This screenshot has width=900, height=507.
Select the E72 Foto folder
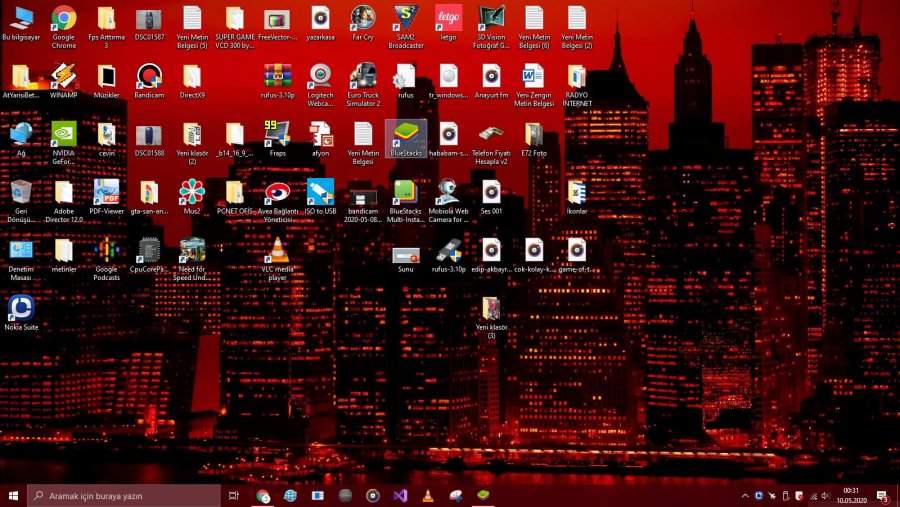(x=534, y=139)
